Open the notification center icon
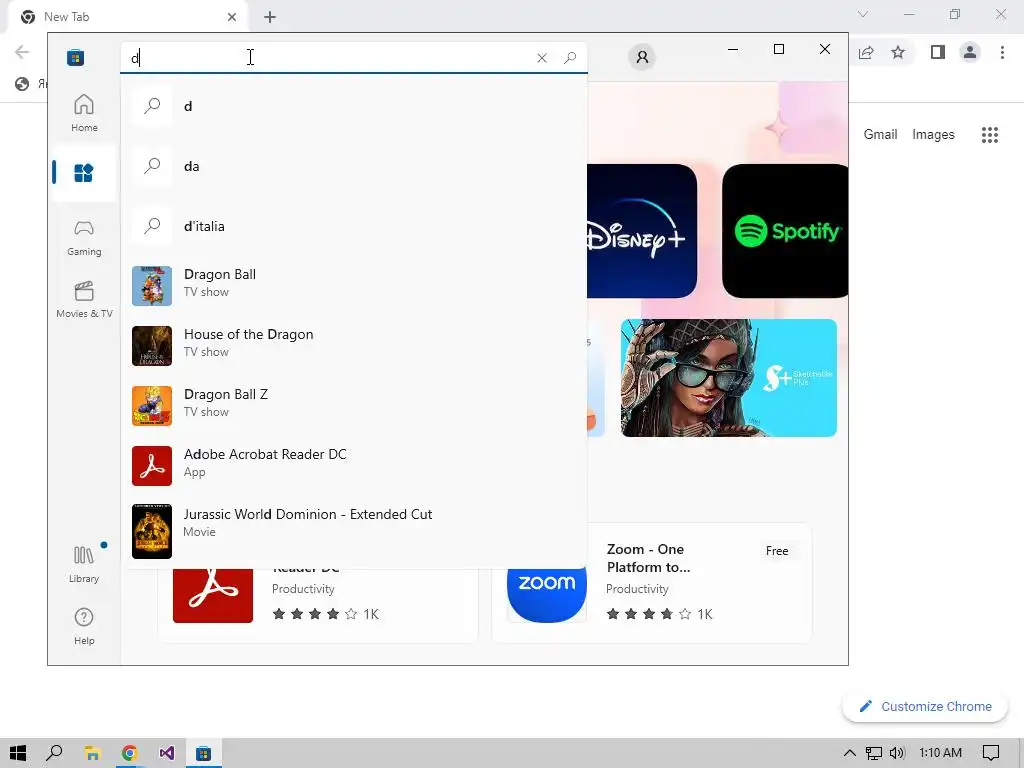 [x=991, y=753]
